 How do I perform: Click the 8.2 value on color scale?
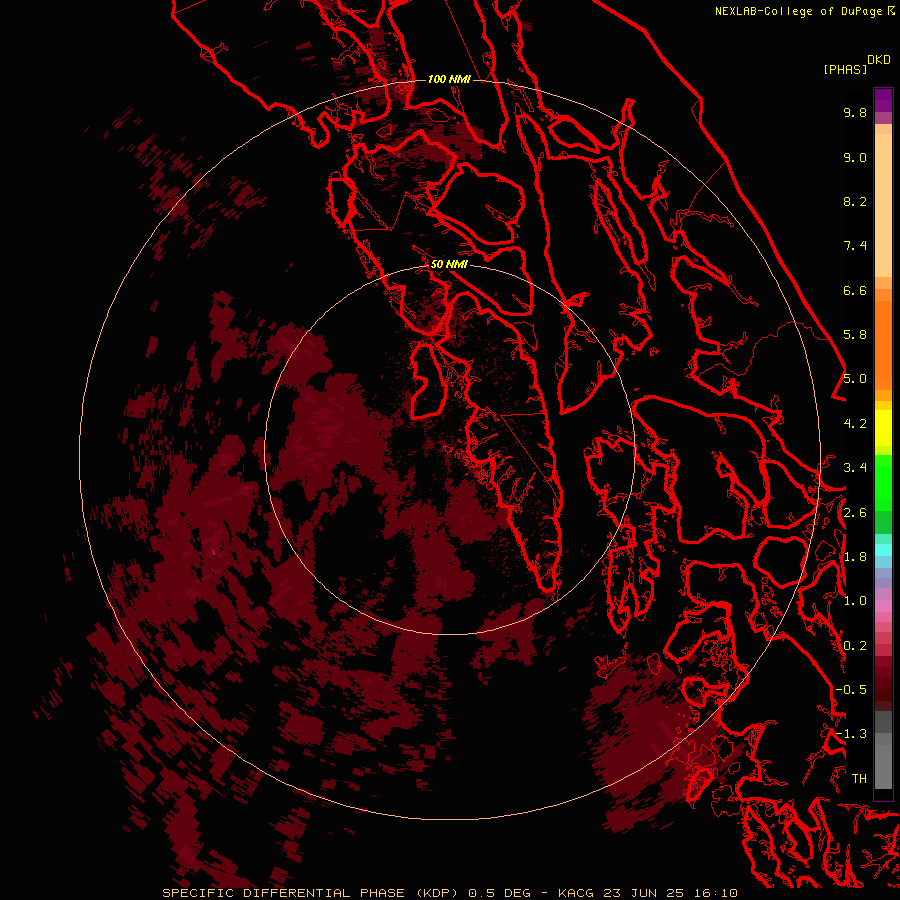click(855, 201)
